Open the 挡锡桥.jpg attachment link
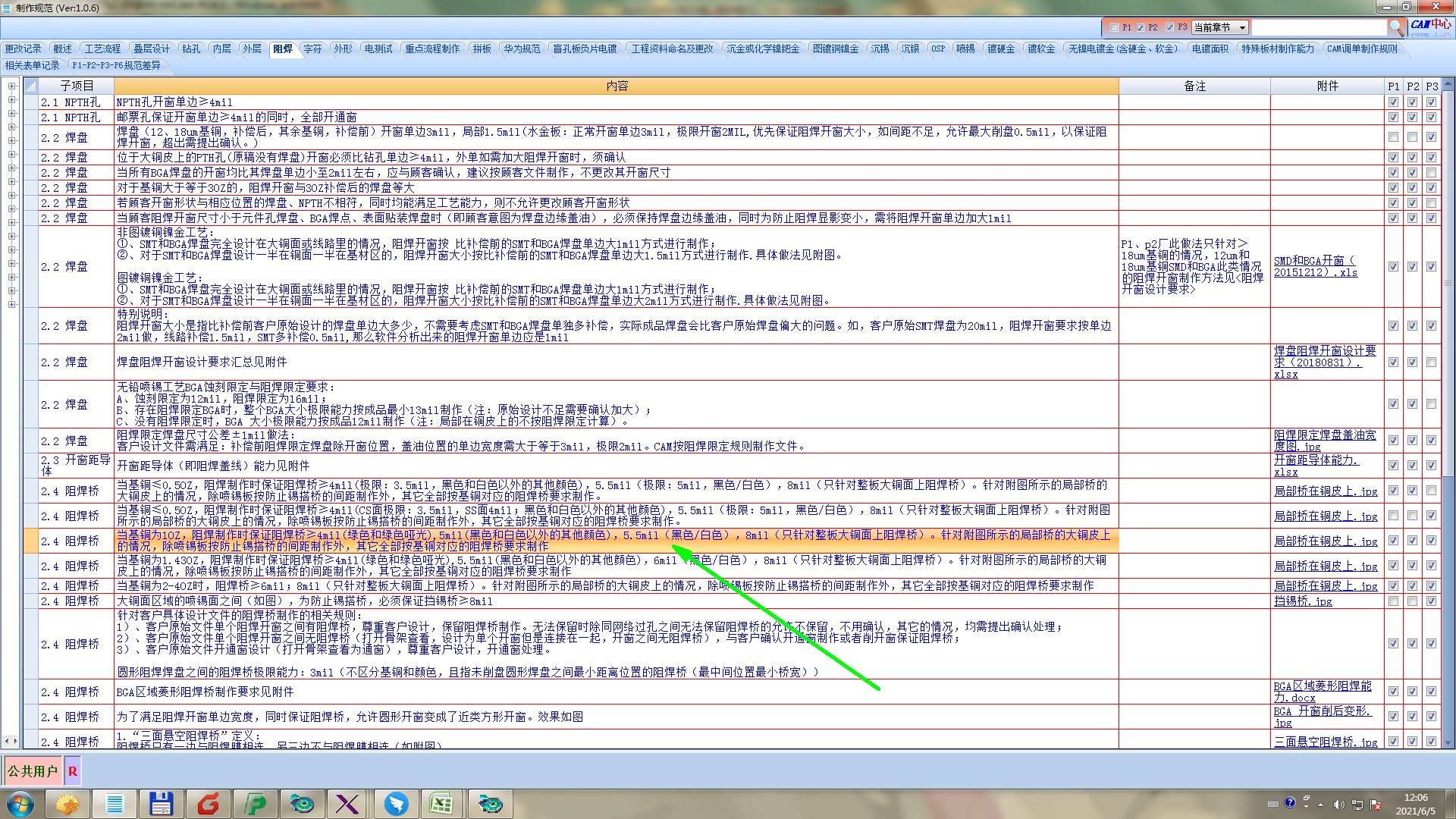The image size is (1456, 819). [x=1302, y=601]
